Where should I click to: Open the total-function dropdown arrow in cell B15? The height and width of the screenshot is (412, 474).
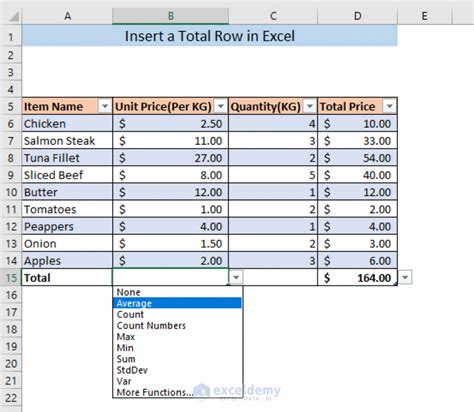(x=236, y=277)
